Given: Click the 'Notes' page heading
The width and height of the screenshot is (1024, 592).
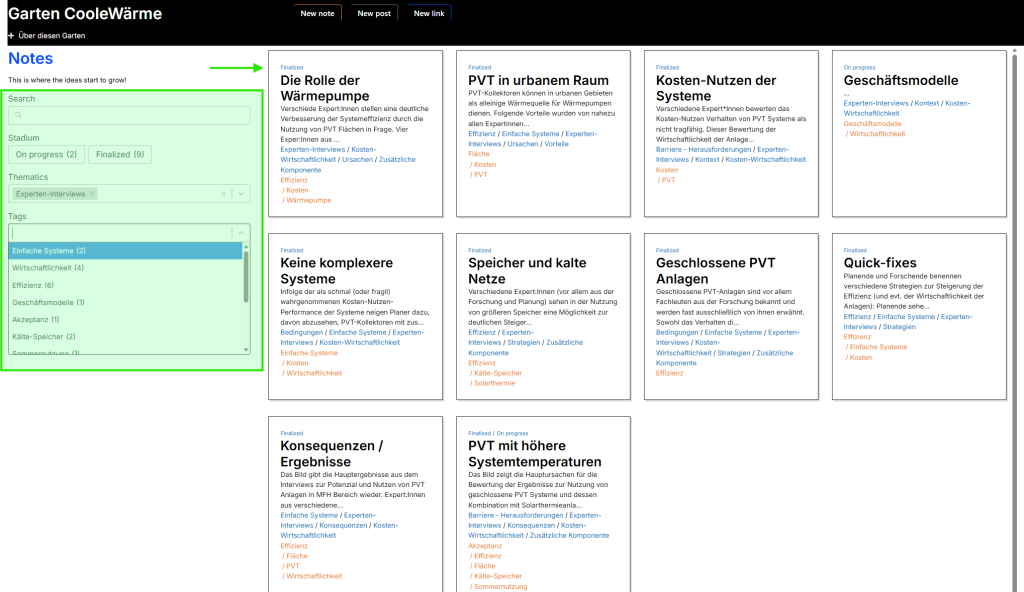Looking at the screenshot, I should click(x=31, y=58).
